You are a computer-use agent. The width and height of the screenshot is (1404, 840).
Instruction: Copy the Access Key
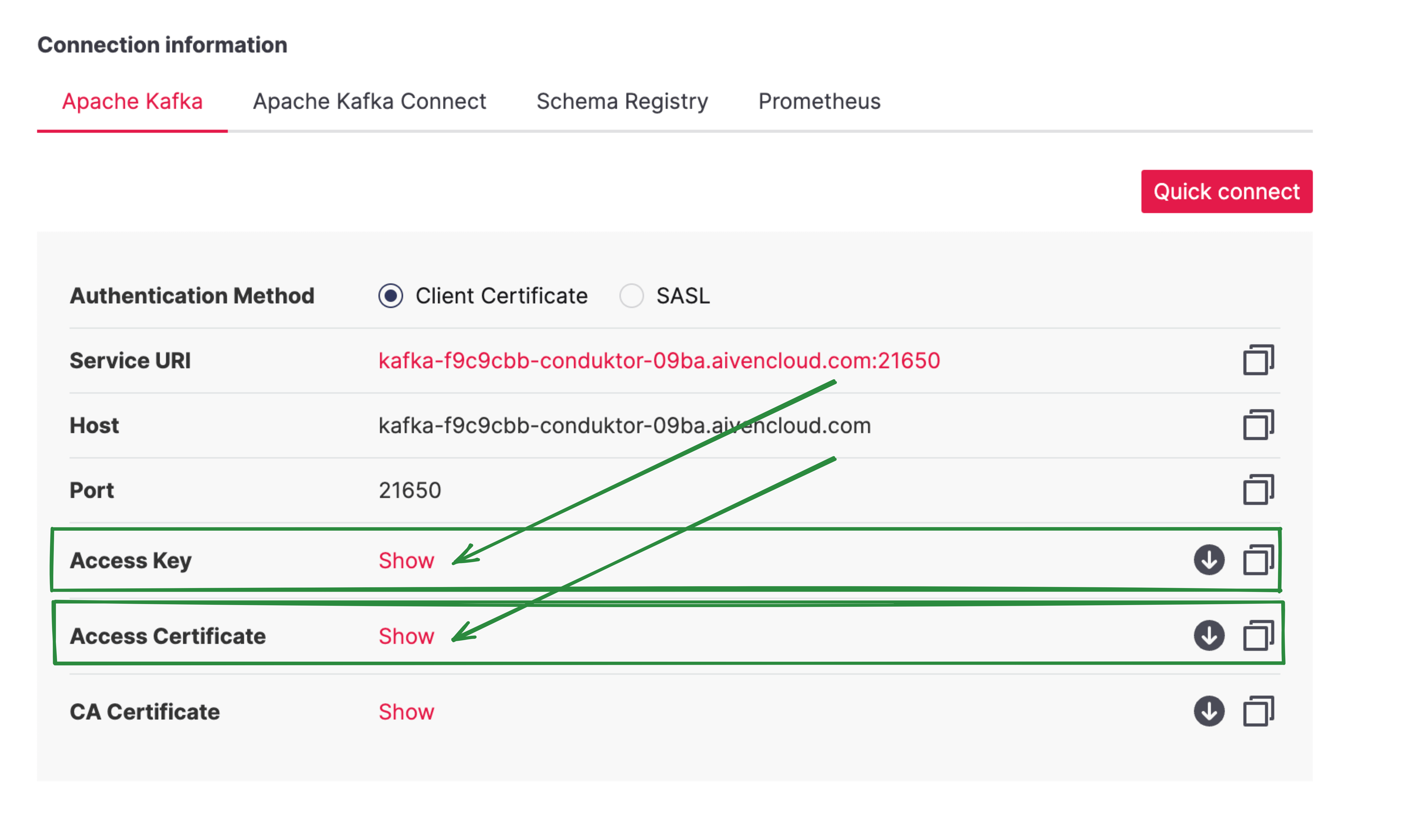tap(1258, 560)
